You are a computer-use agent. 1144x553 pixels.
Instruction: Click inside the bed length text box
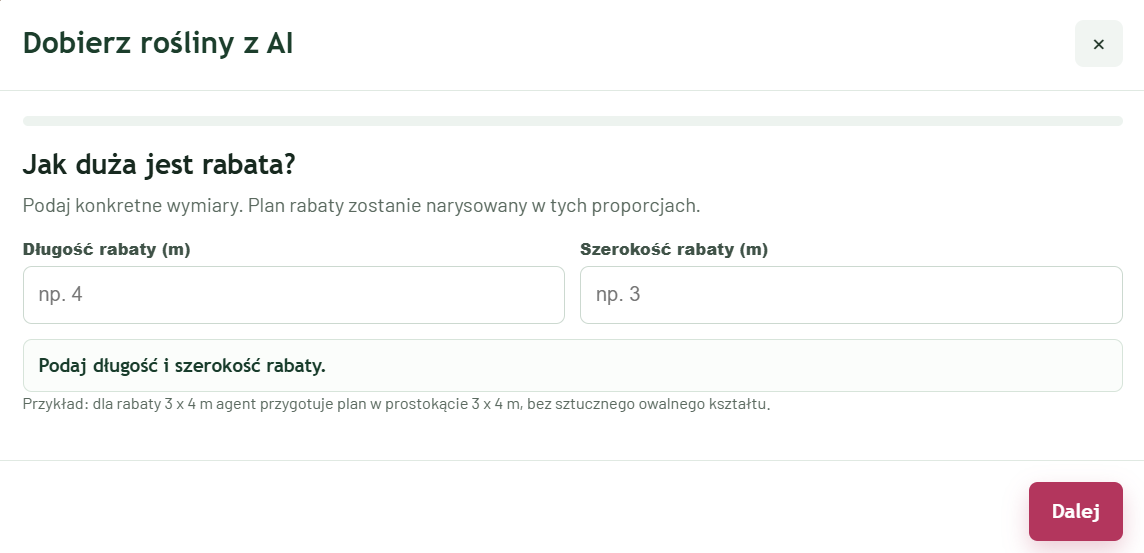pos(294,295)
